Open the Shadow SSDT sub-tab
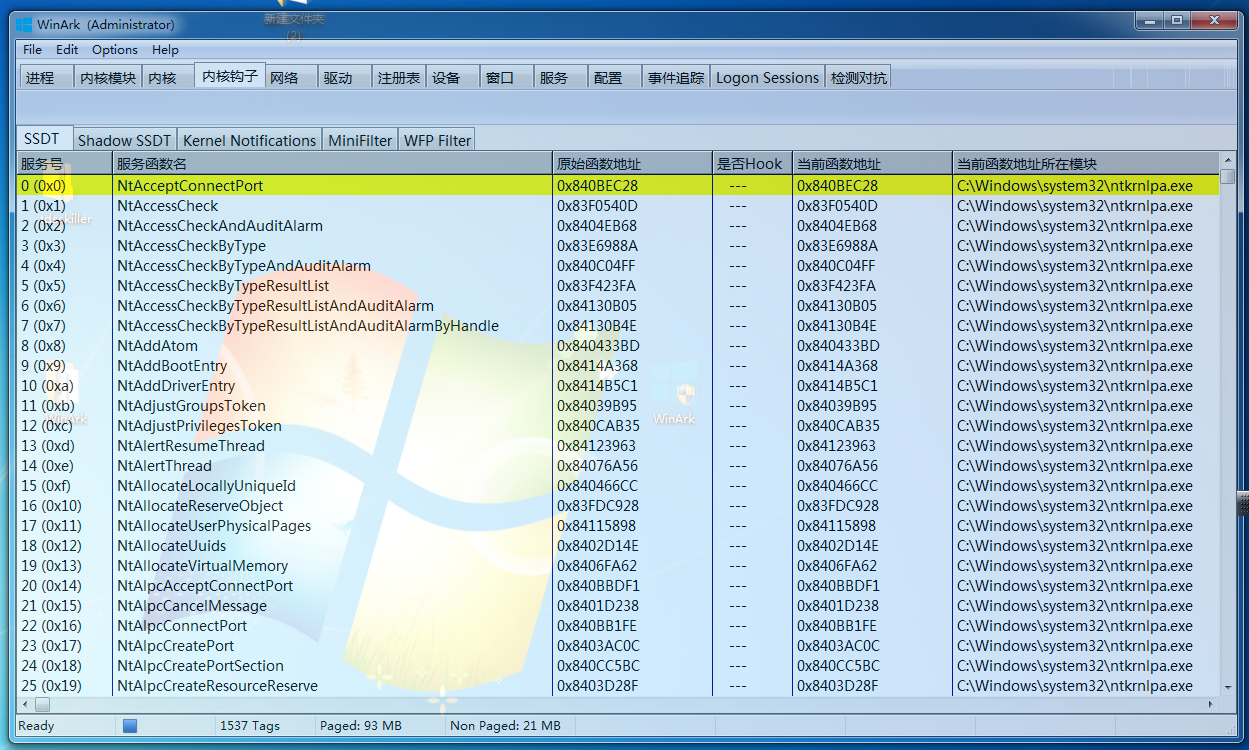The image size is (1249, 750). tap(125, 140)
